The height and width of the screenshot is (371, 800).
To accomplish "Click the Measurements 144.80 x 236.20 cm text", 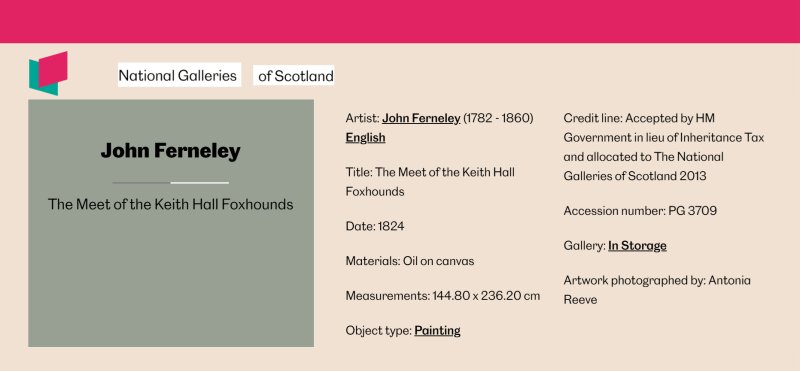I will tap(443, 296).
